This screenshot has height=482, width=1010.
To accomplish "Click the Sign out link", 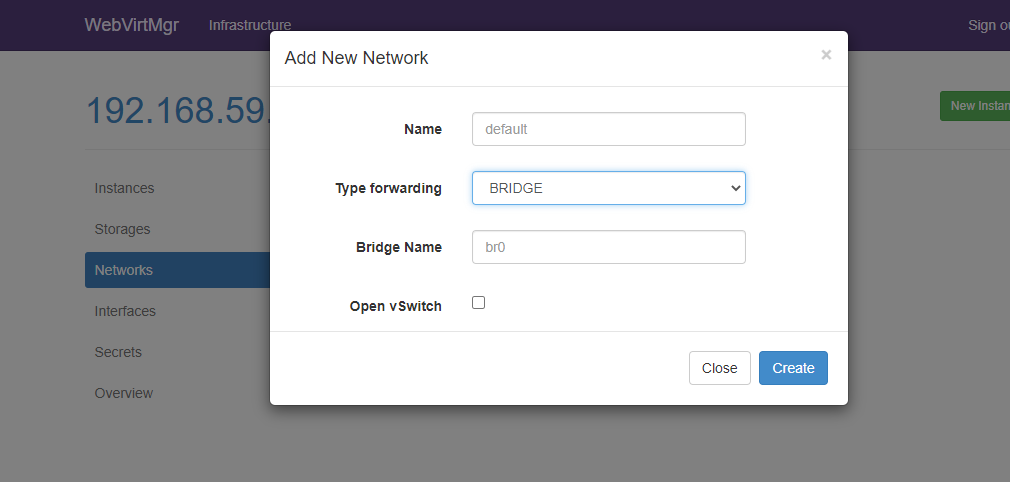I will 988,25.
